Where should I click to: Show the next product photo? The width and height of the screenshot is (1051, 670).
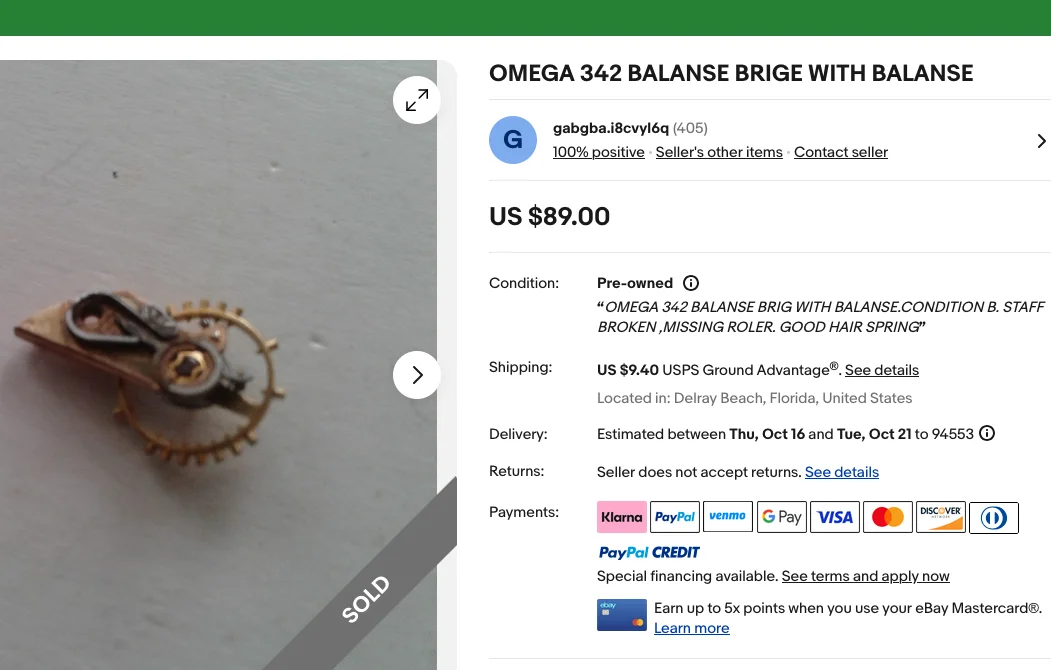(x=417, y=375)
